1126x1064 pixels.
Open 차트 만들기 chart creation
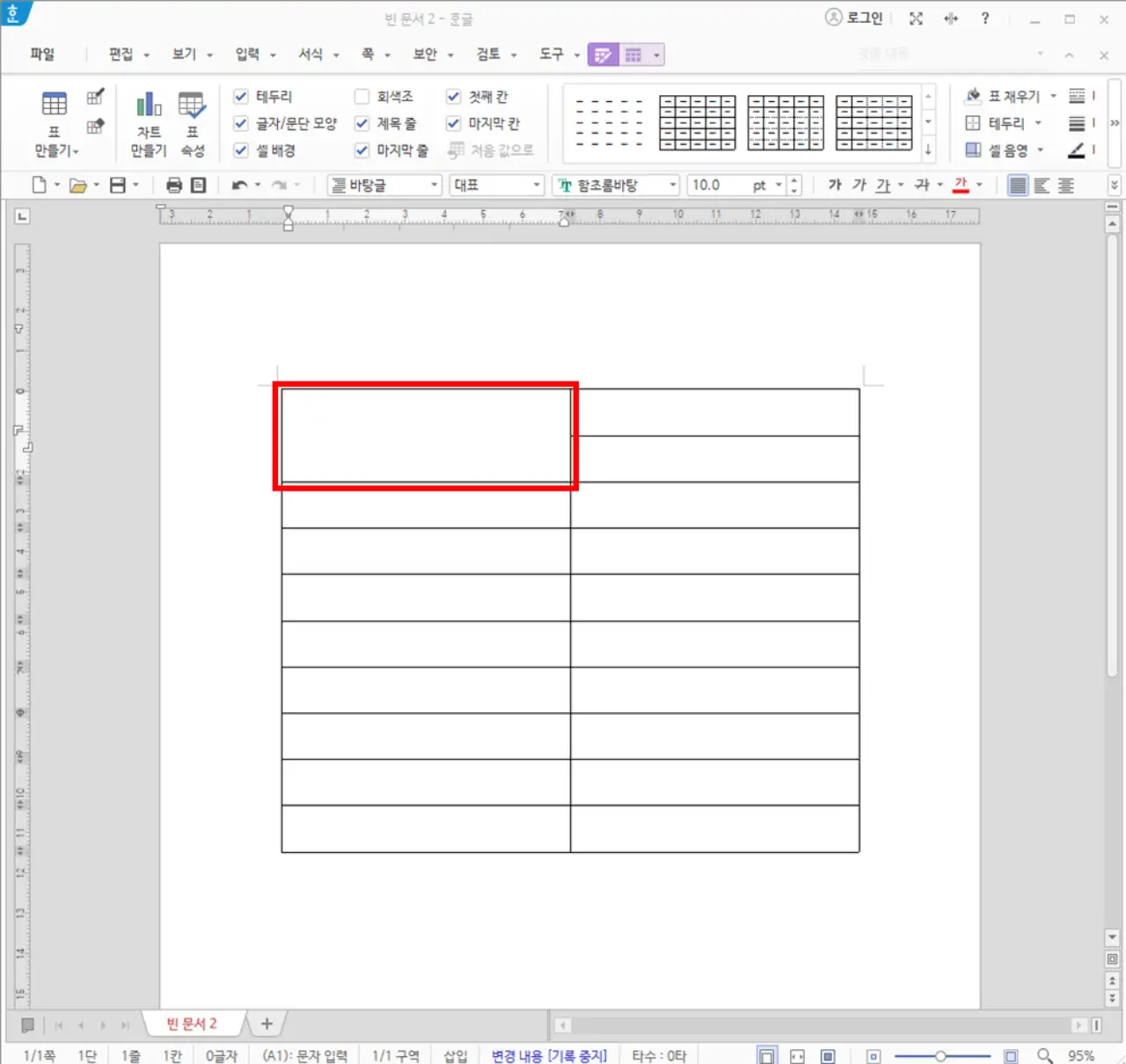tap(149, 123)
